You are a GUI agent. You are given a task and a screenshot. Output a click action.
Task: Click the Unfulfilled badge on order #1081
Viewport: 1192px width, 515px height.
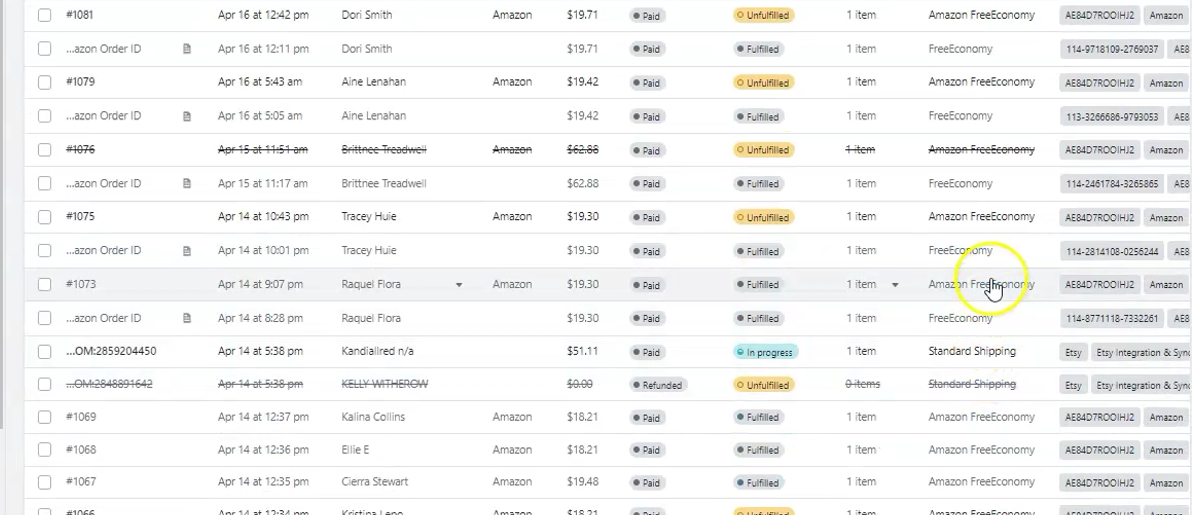point(763,15)
